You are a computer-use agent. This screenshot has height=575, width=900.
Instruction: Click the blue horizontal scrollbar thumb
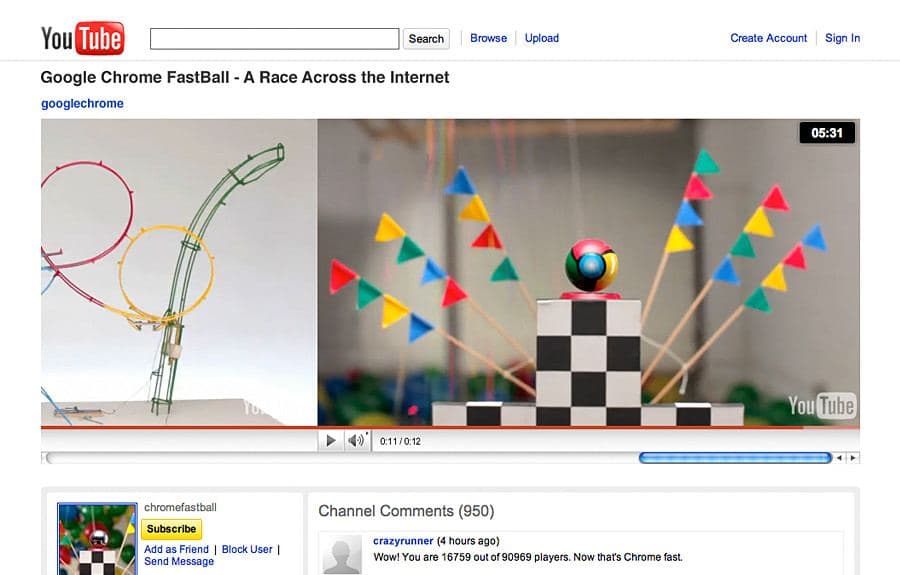tap(735, 457)
